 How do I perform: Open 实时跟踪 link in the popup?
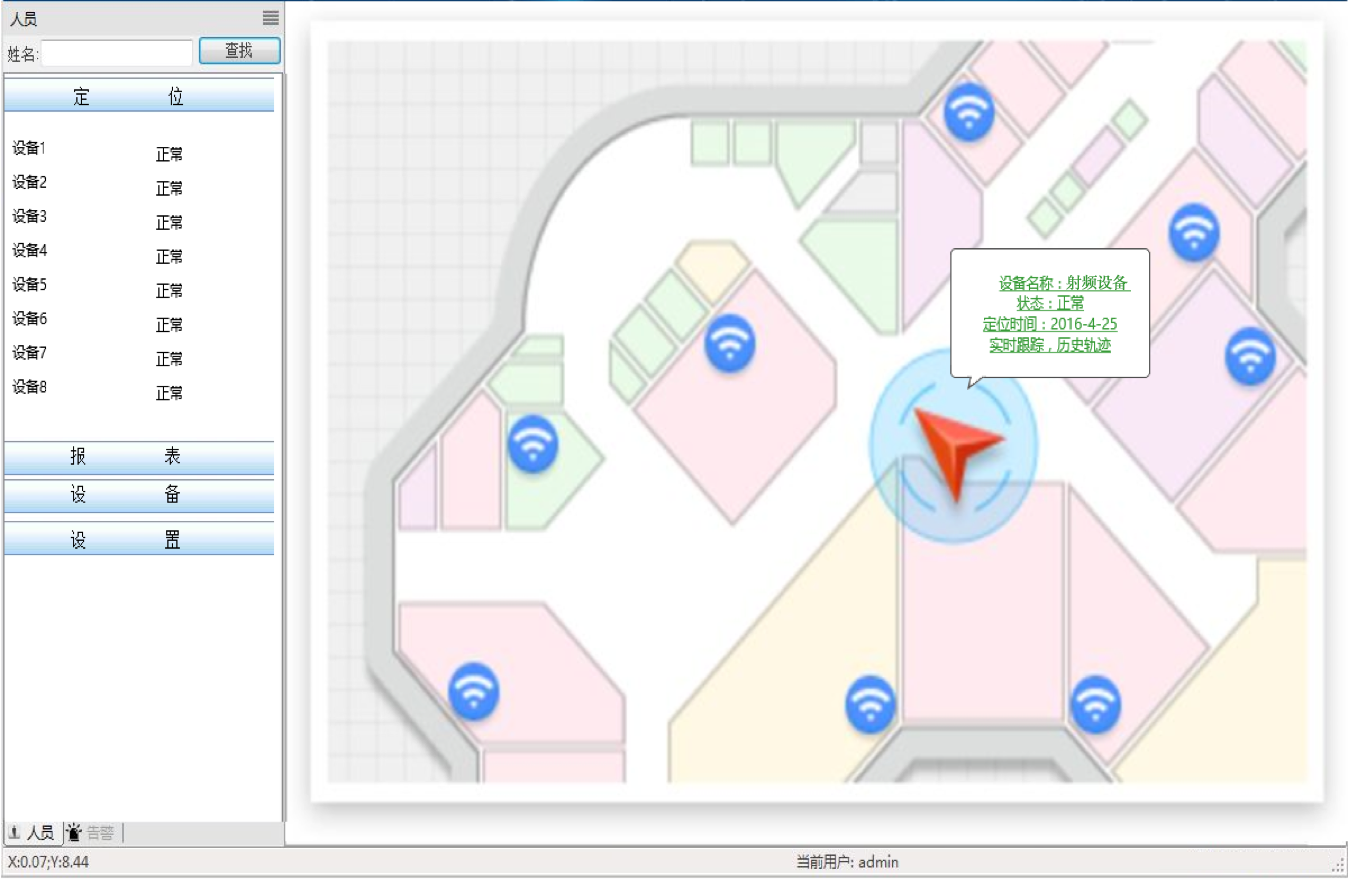pyautogui.click(x=1016, y=345)
